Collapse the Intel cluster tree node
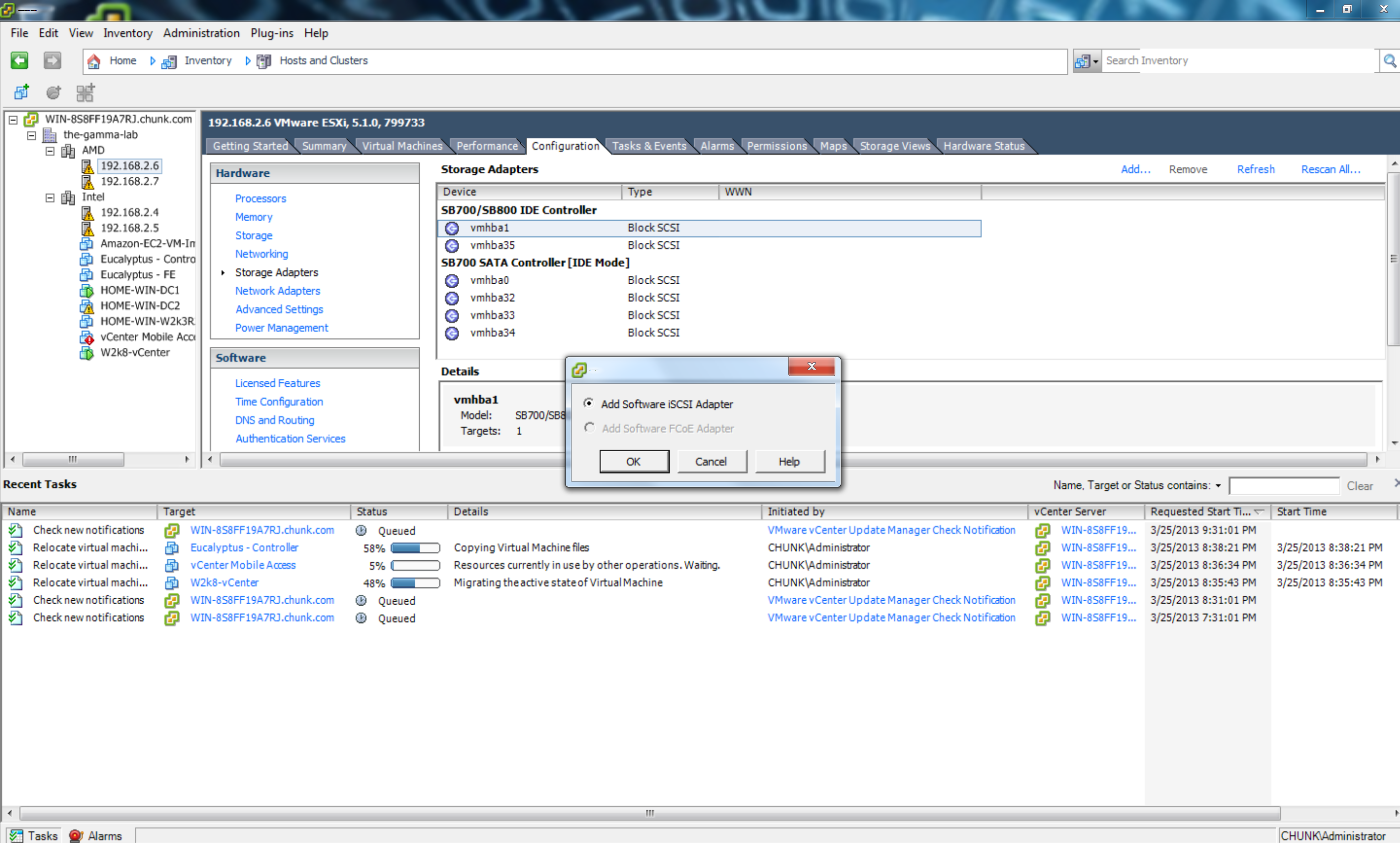 coord(50,197)
